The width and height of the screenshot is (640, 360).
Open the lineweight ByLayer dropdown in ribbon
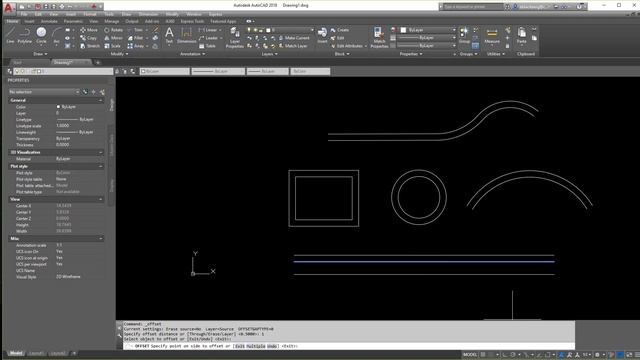(x=427, y=38)
